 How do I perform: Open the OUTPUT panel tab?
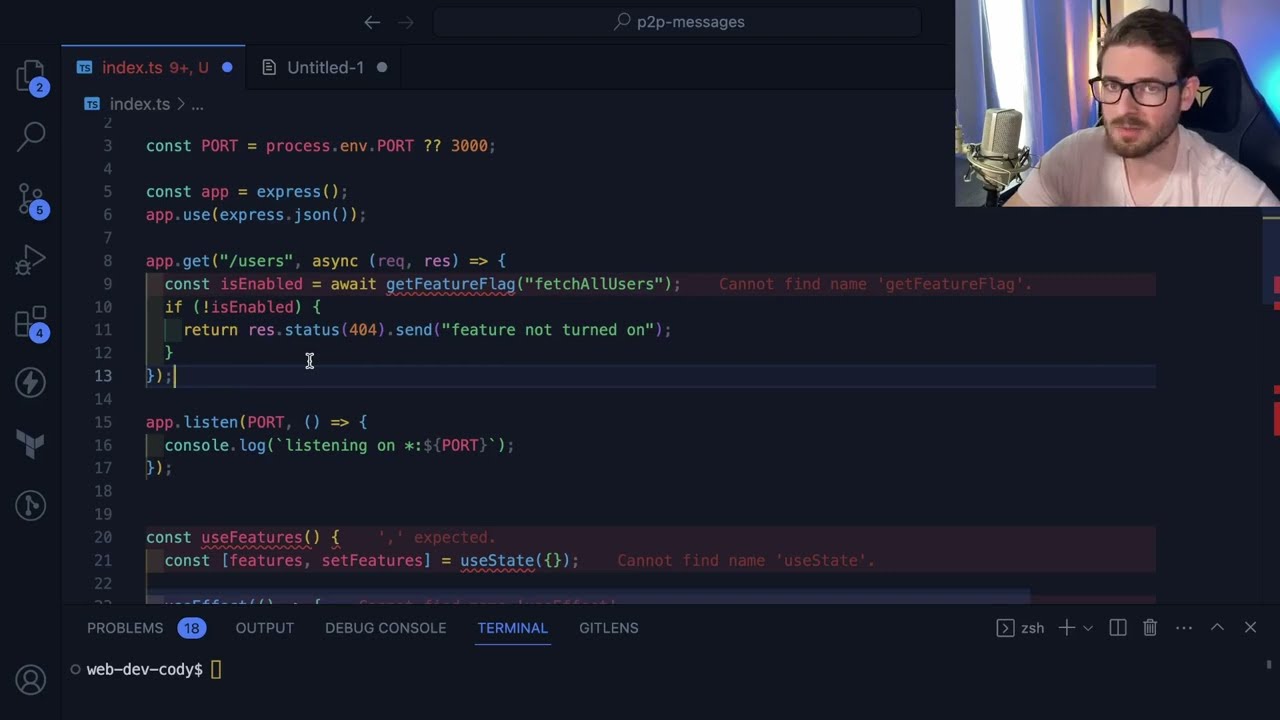click(265, 628)
